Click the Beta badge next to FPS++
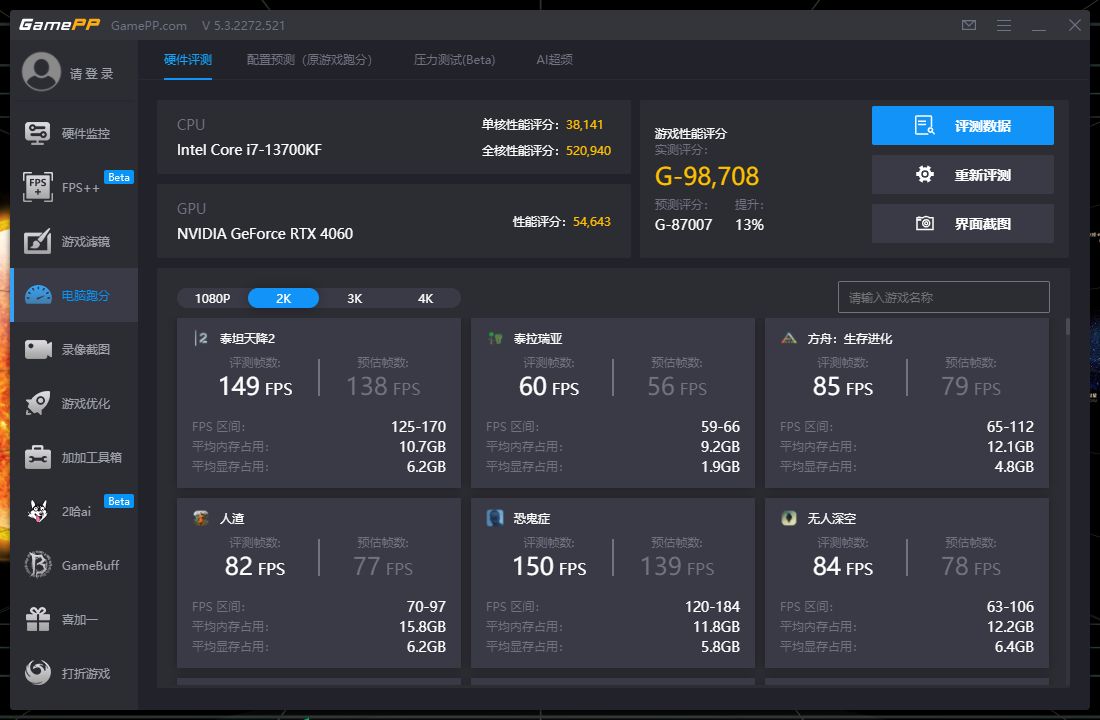This screenshot has height=720, width=1100. pyautogui.click(x=119, y=177)
